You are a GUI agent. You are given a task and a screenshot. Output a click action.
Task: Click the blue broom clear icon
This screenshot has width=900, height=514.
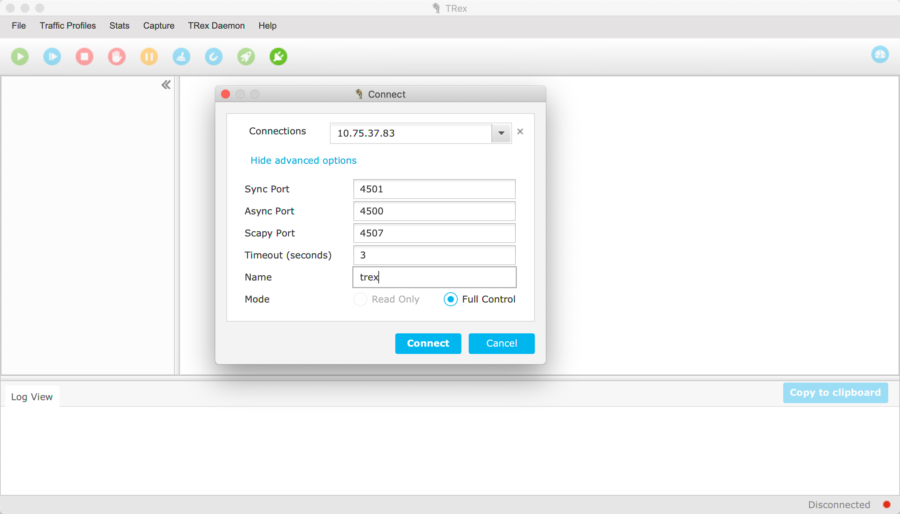tap(181, 56)
